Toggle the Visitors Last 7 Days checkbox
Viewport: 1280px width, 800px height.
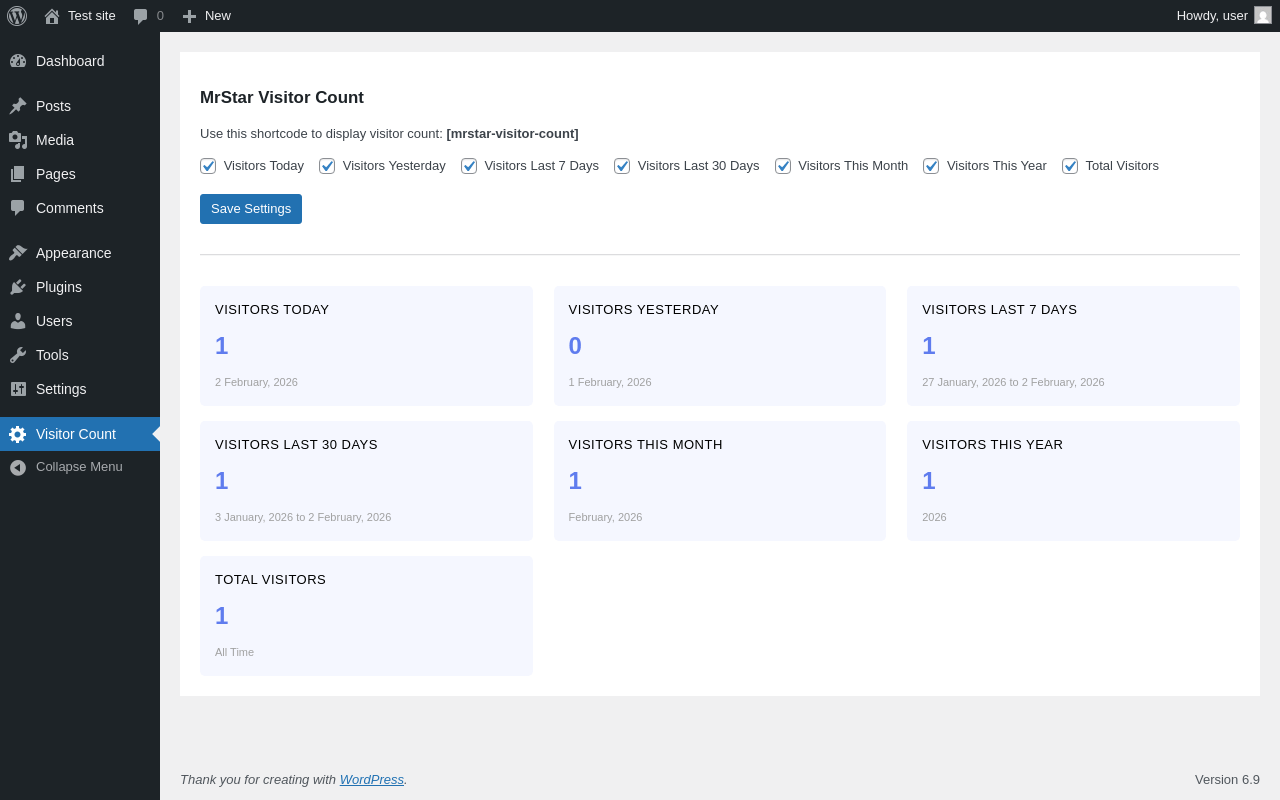469,166
